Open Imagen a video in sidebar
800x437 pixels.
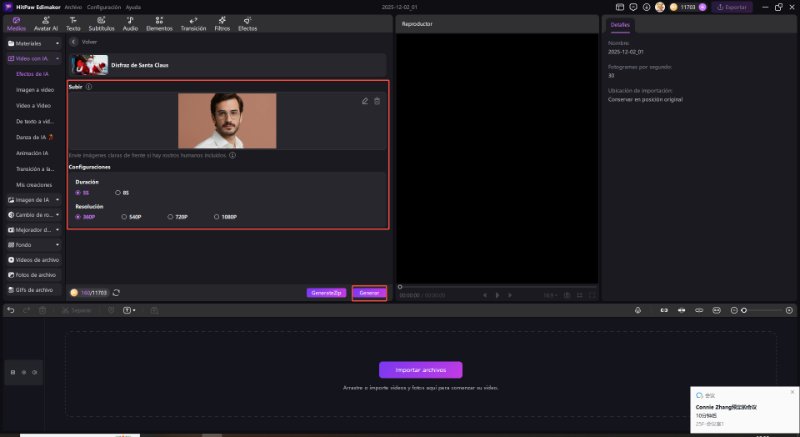pyautogui.click(x=36, y=90)
